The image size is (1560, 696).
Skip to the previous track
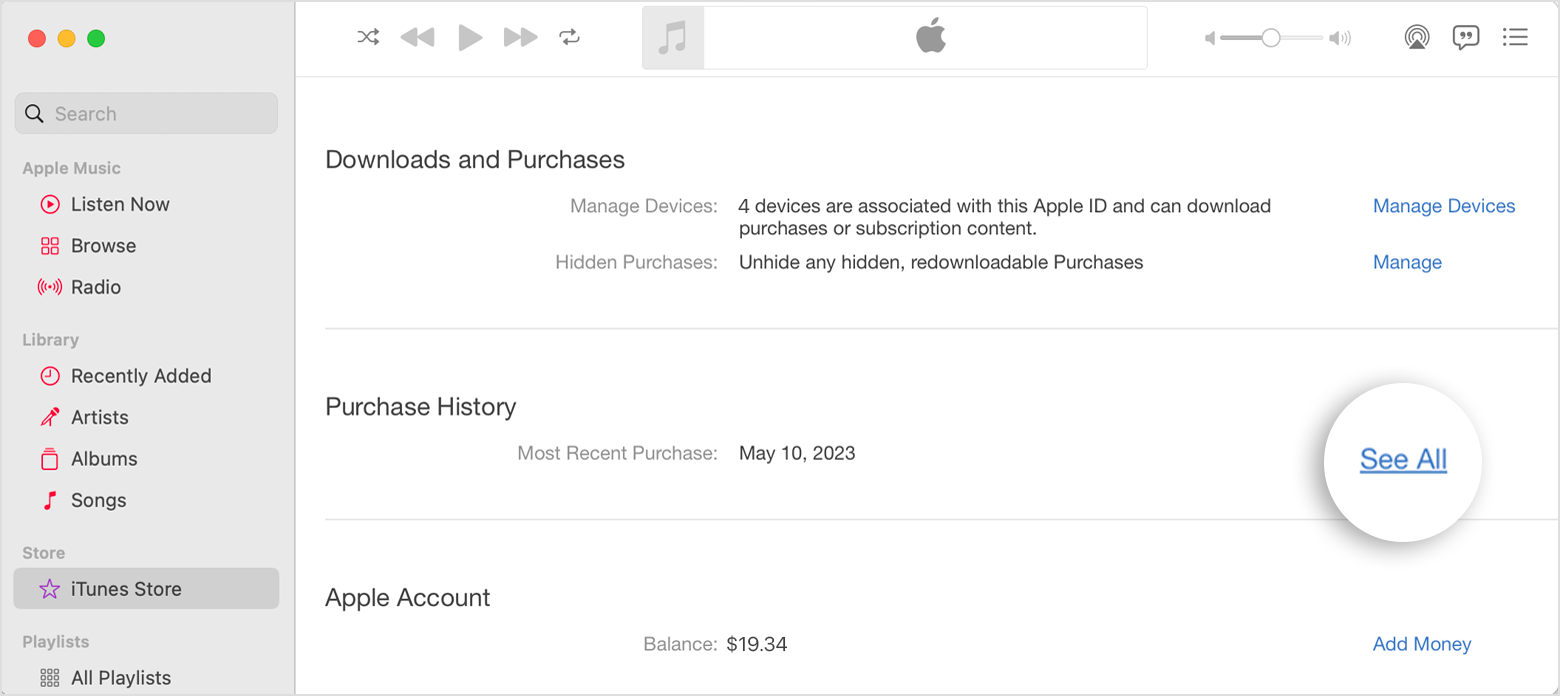point(417,38)
